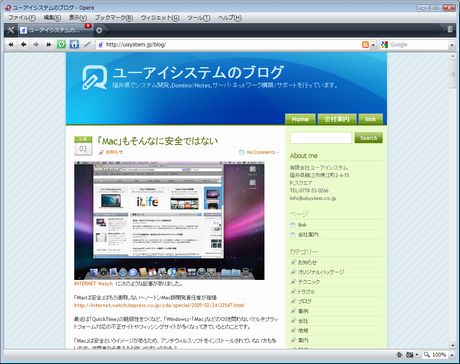
Task: Click the blog search text field
Action: pos(321,138)
